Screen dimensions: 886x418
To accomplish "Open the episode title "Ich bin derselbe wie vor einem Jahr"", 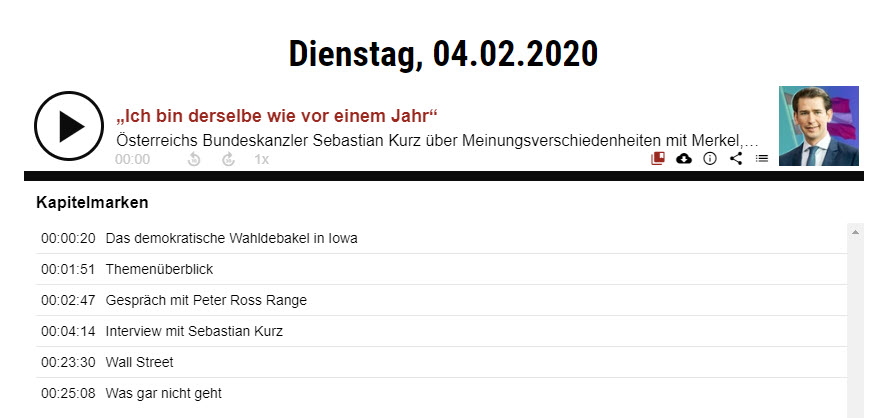I will click(277, 115).
